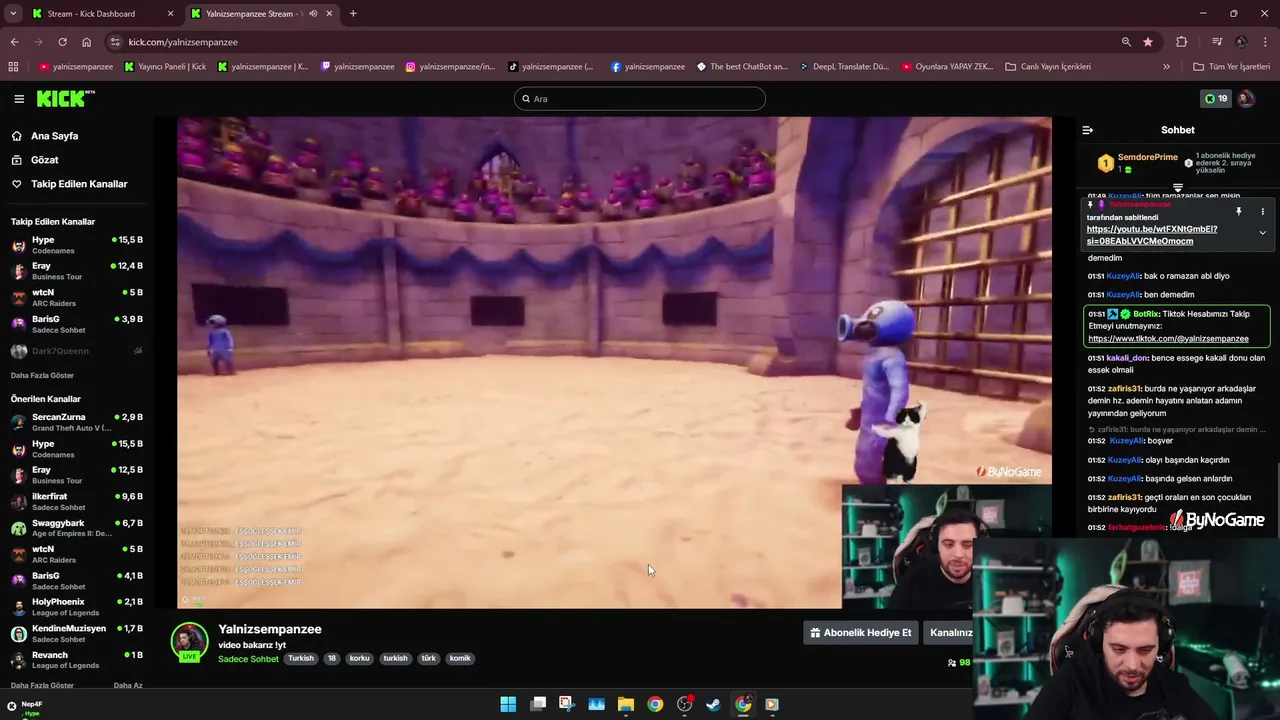Open KendineMuzisyen recommended channel

pyautogui.click(x=78, y=633)
